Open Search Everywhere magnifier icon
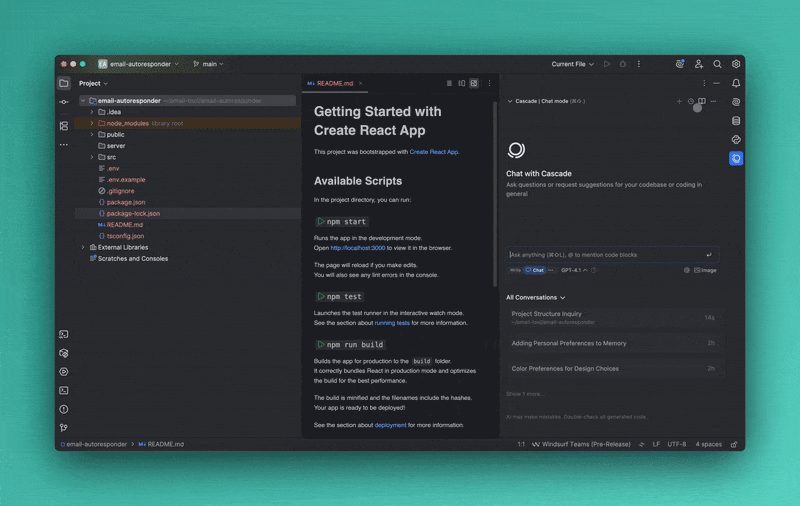The image size is (800, 506). [x=717, y=64]
